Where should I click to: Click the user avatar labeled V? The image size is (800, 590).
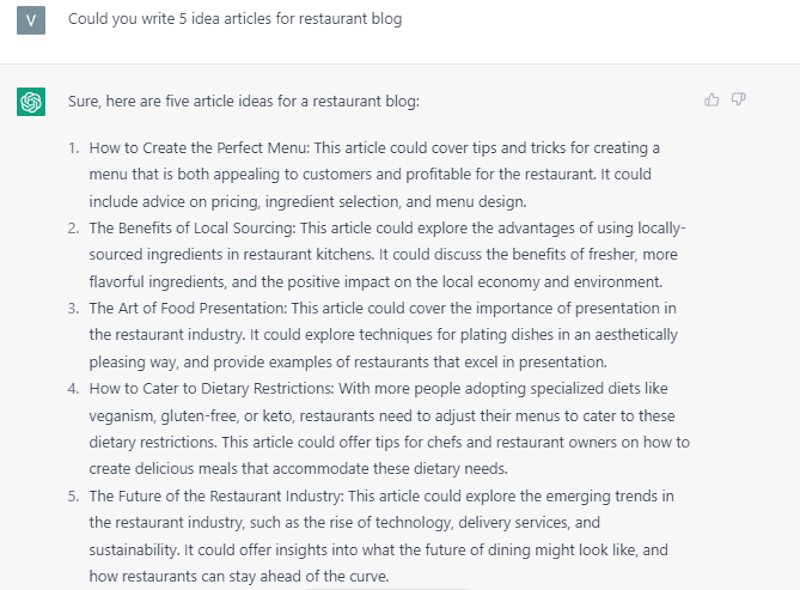[x=31, y=20]
